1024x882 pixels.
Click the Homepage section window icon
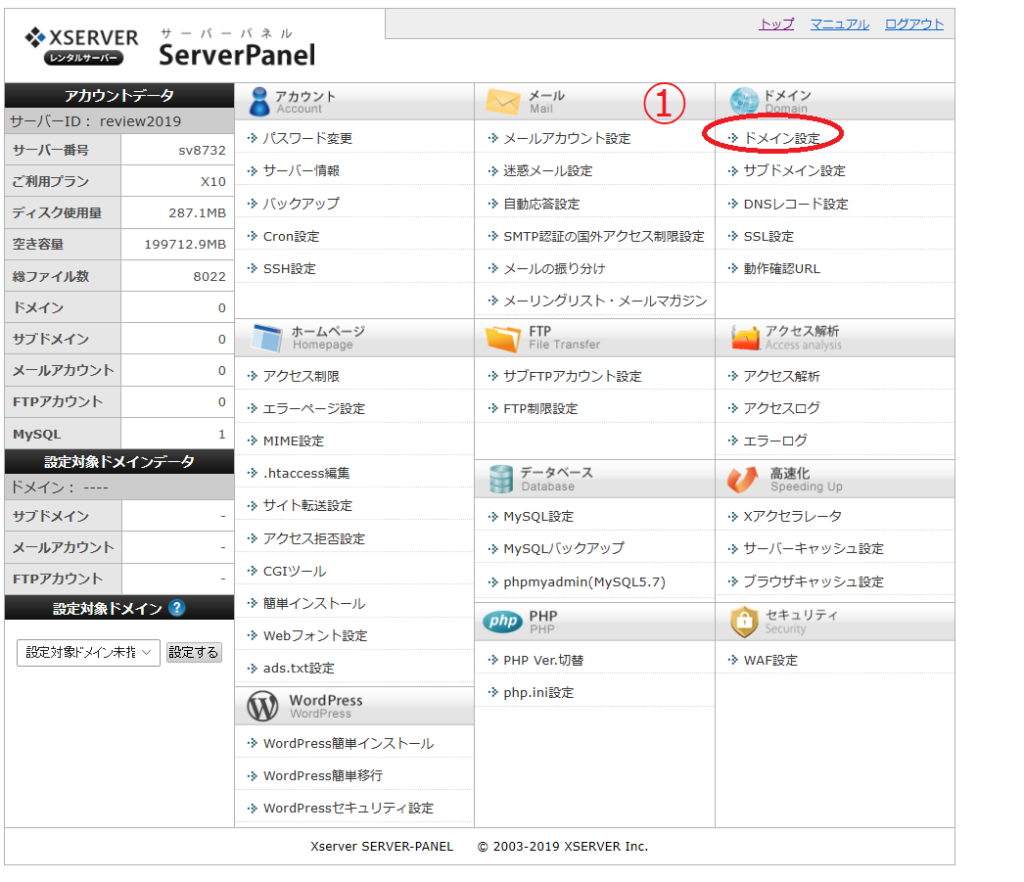pyautogui.click(x=267, y=338)
